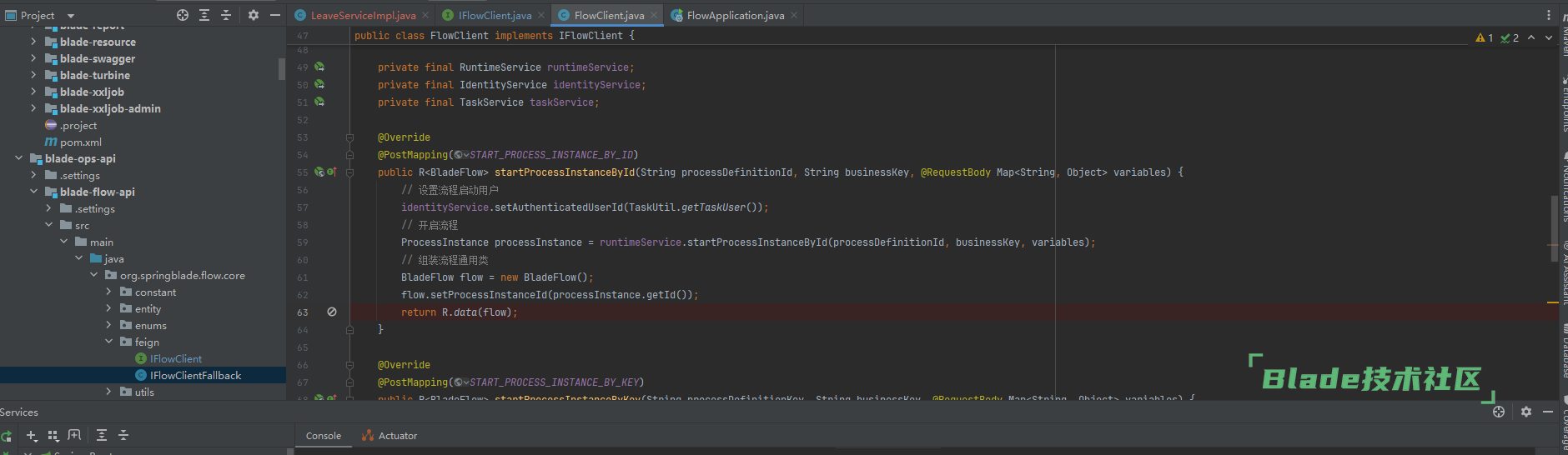Close LeaveServiceImpl.java tab

click(x=425, y=15)
